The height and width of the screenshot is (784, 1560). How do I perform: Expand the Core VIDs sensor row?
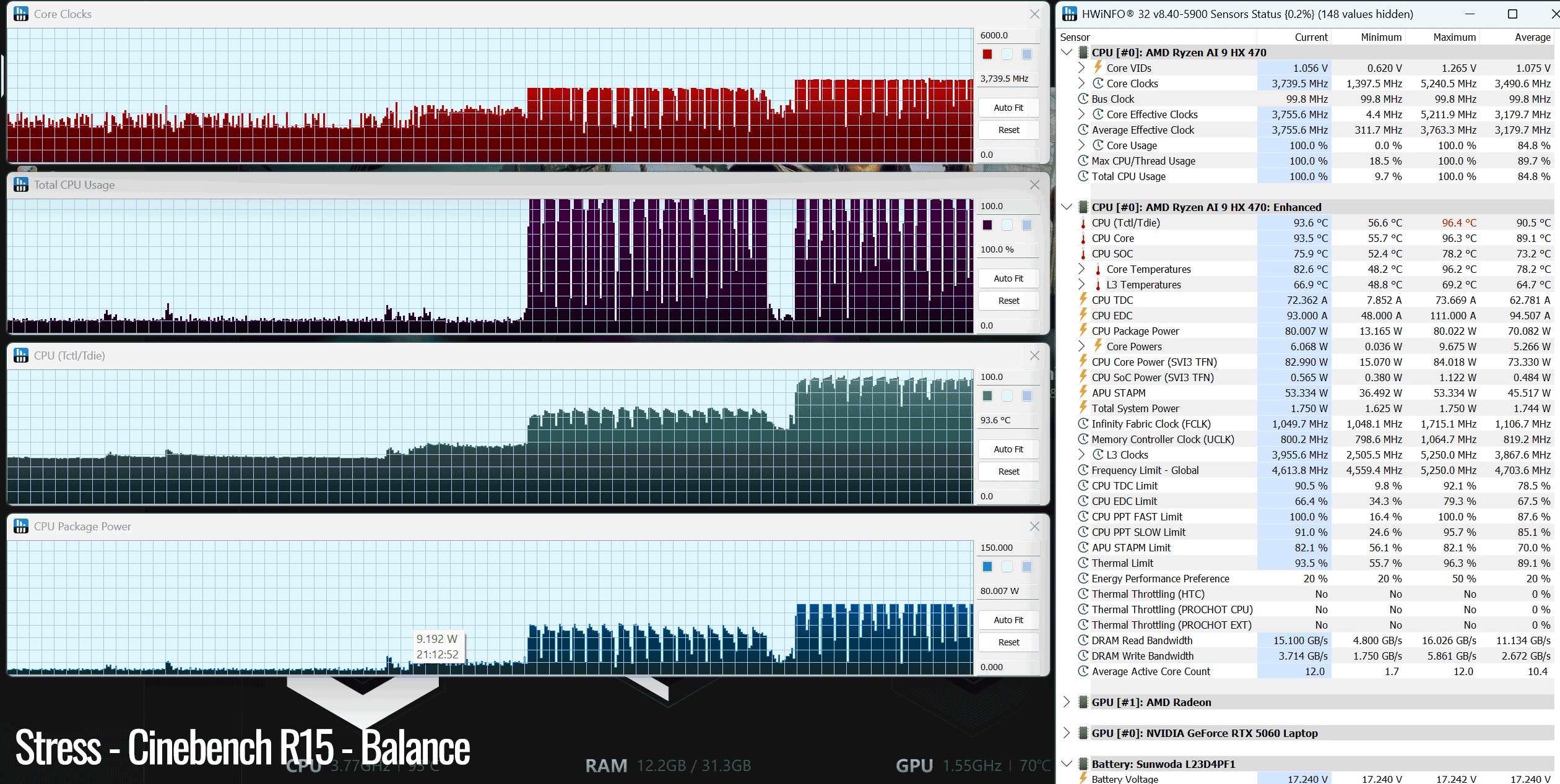(1081, 68)
